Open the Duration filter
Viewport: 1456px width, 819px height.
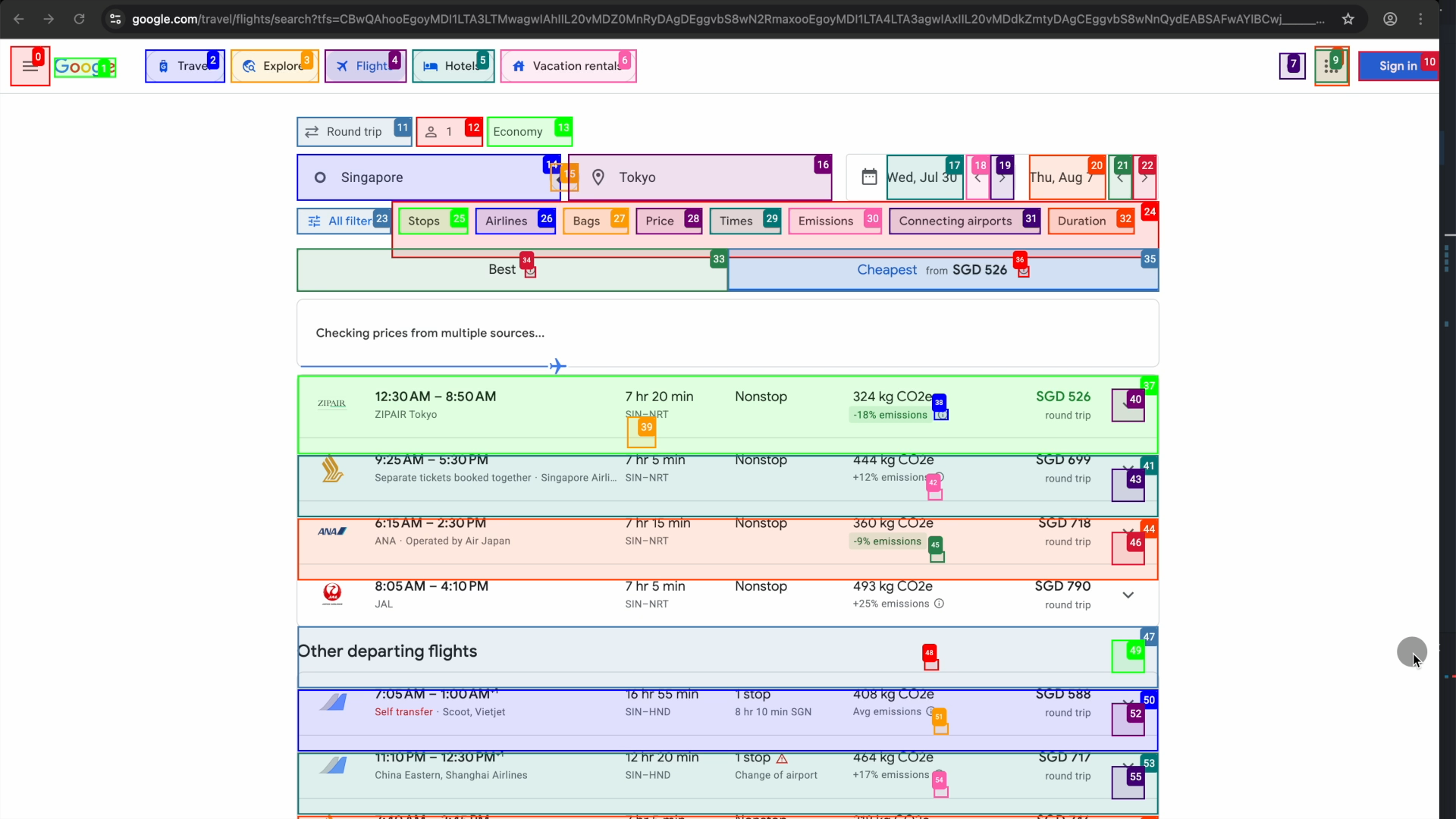pos(1091,221)
